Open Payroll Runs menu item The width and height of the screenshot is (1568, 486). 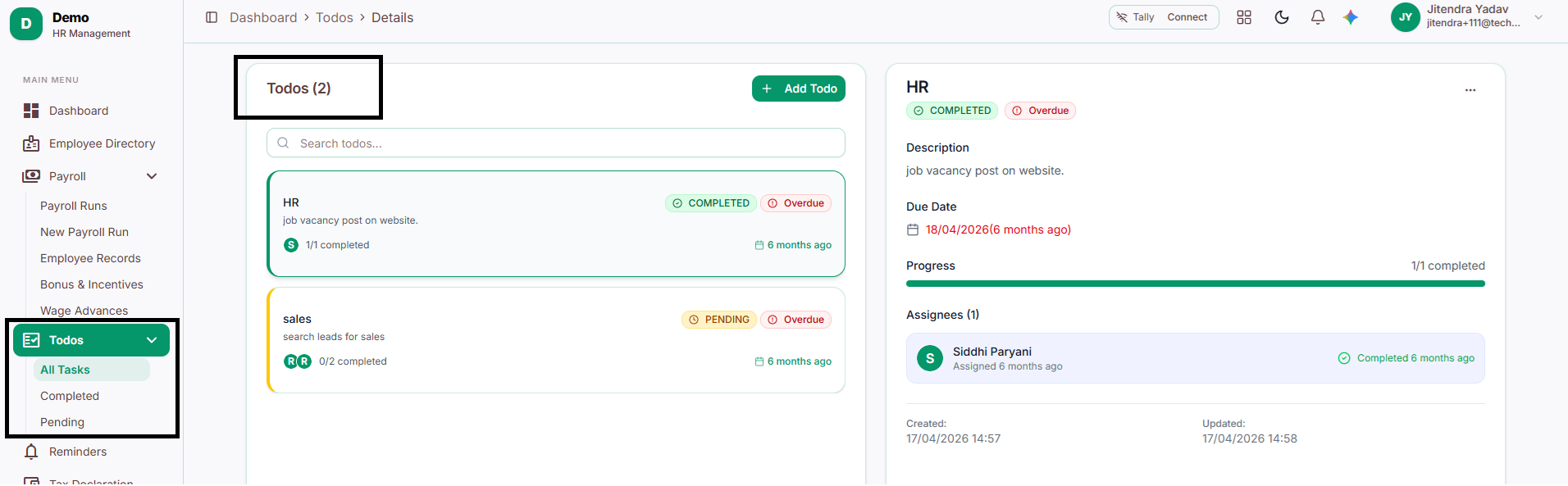pos(74,206)
